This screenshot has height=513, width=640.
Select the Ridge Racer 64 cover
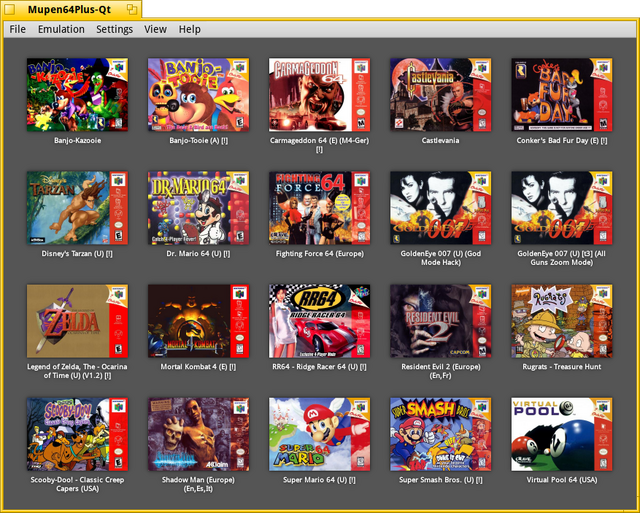319,321
